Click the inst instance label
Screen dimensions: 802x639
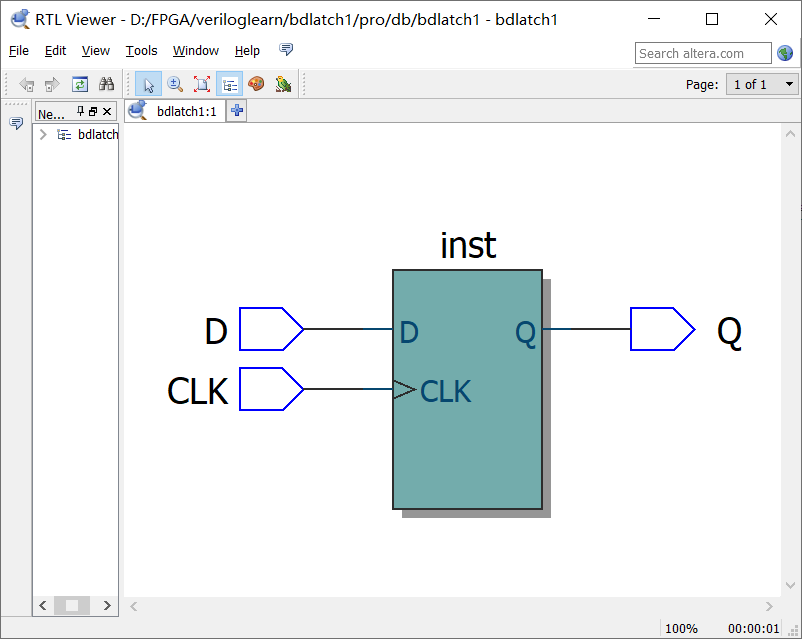point(468,245)
